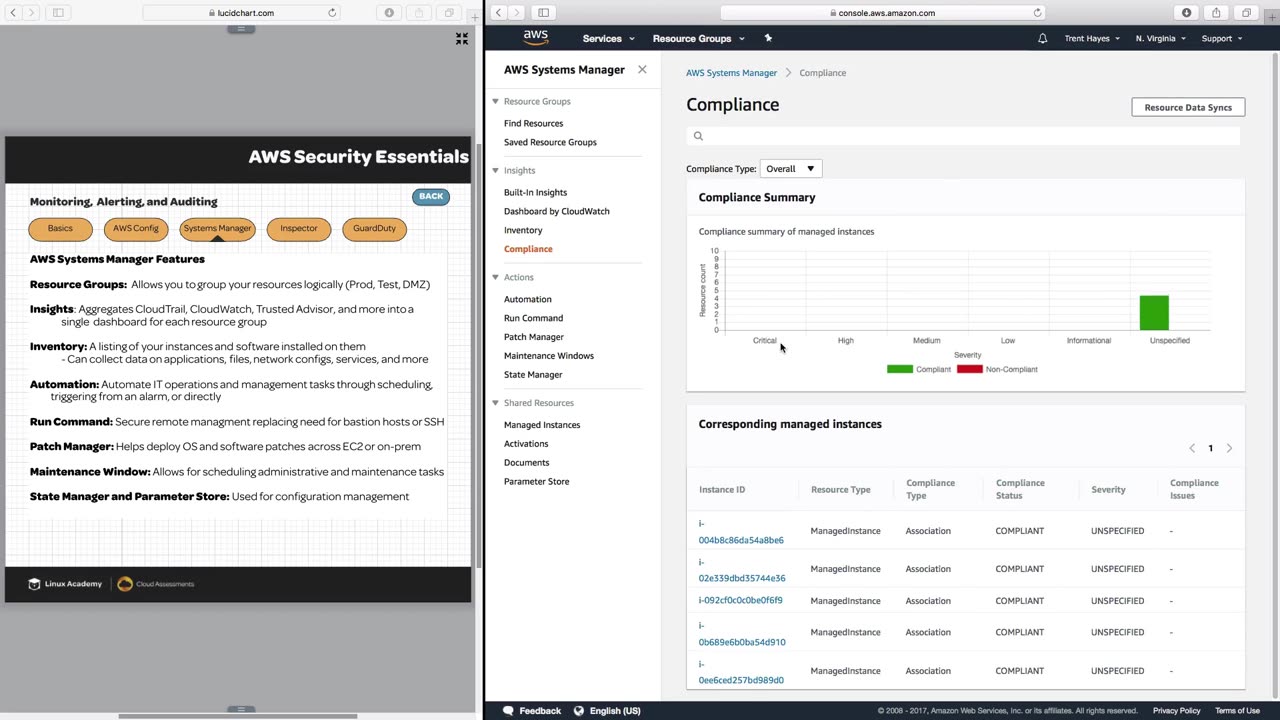This screenshot has width=1280, height=720.
Task: Exit fullscreen on the Lucidchart presentation
Action: click(x=462, y=38)
